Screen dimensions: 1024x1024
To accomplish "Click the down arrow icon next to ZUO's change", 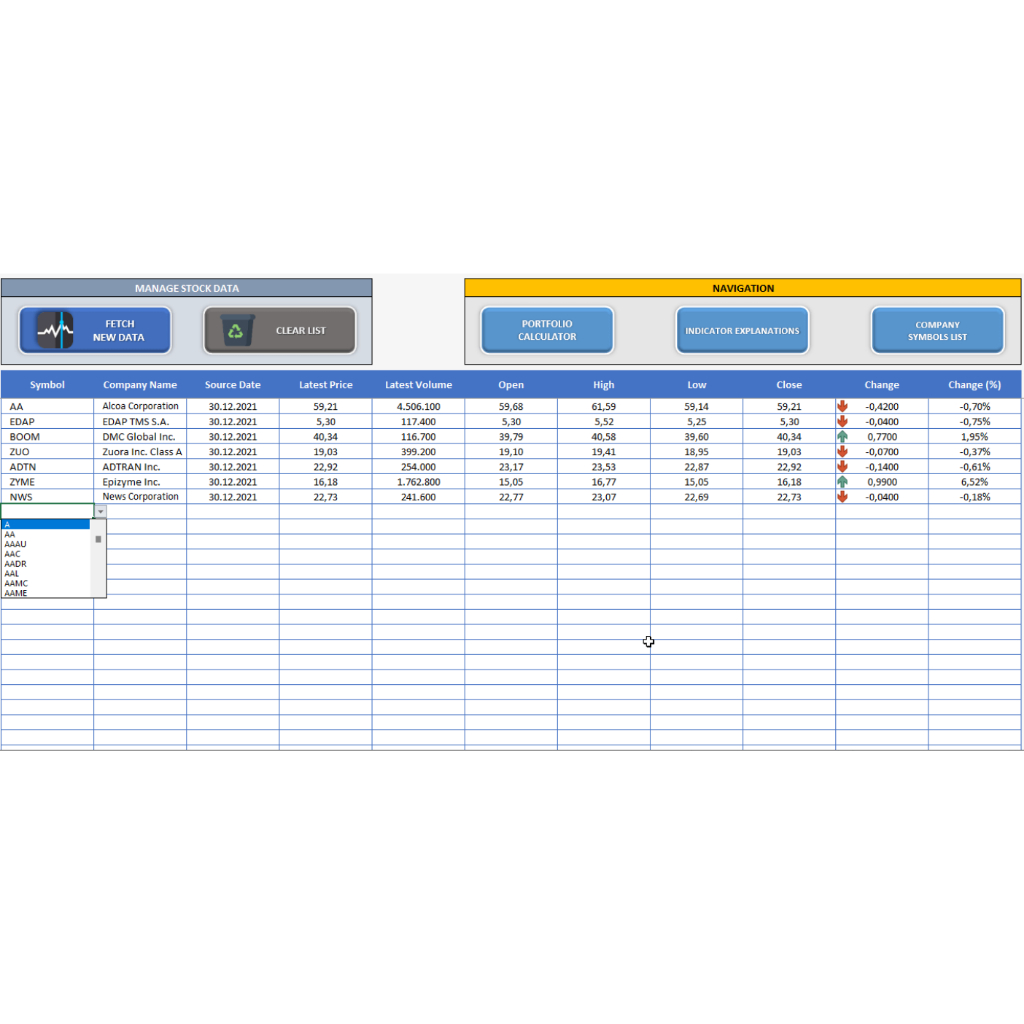I will pos(841,451).
